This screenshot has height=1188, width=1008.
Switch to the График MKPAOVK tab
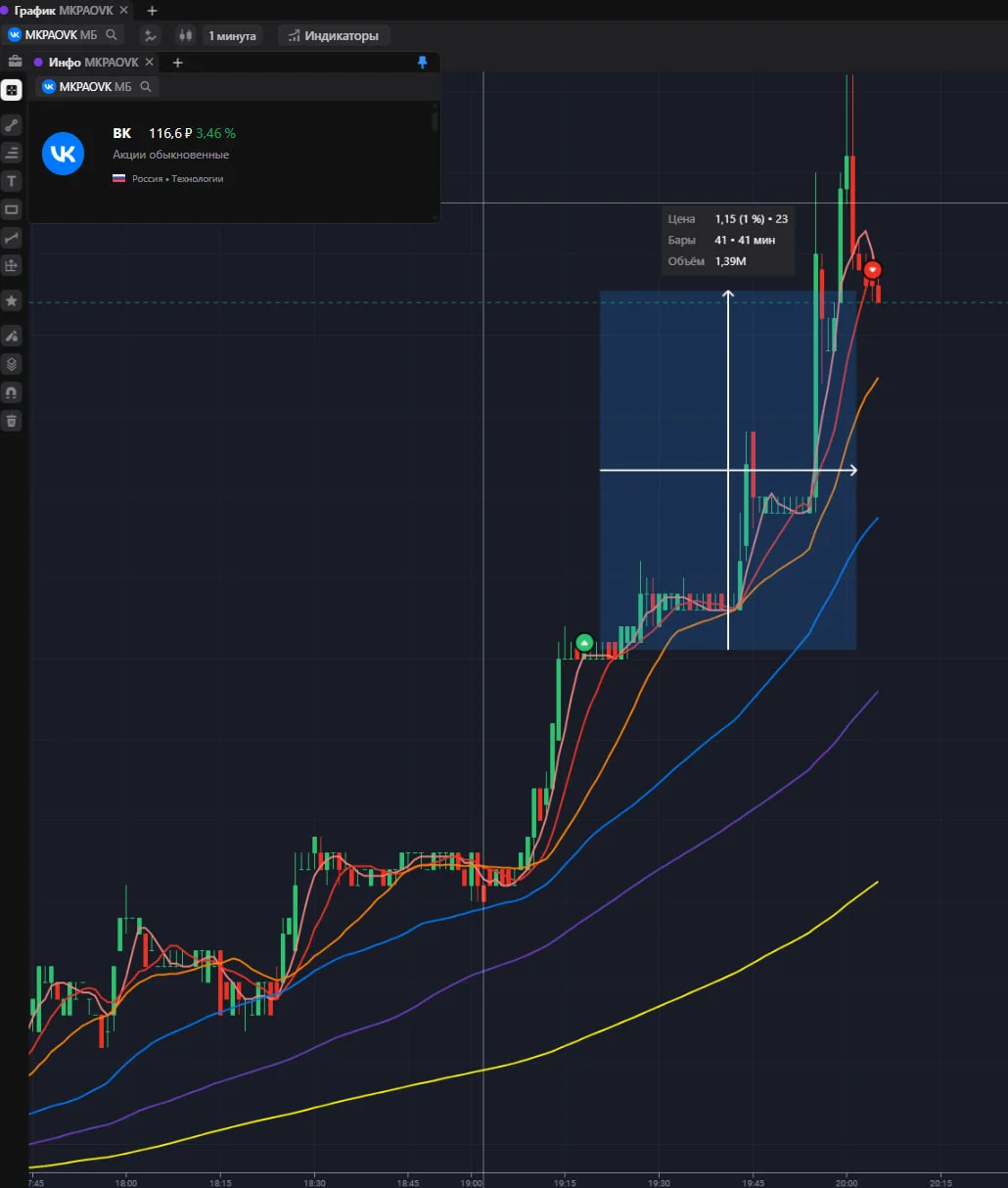click(63, 10)
